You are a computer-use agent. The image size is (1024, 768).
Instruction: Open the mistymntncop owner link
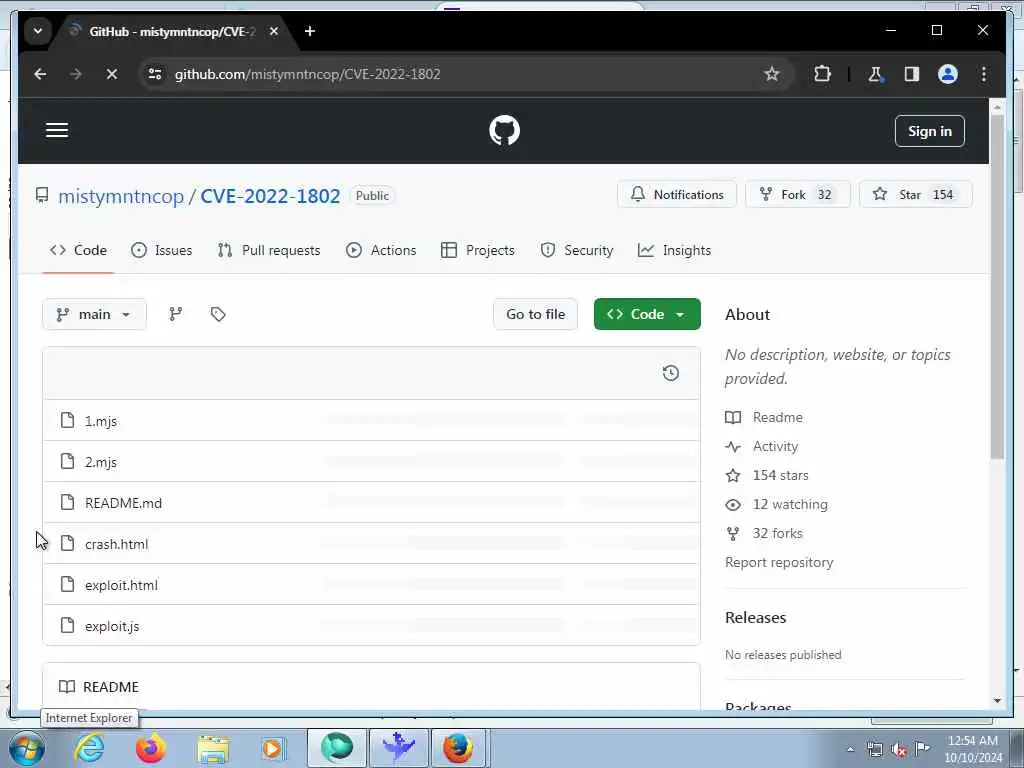121,196
